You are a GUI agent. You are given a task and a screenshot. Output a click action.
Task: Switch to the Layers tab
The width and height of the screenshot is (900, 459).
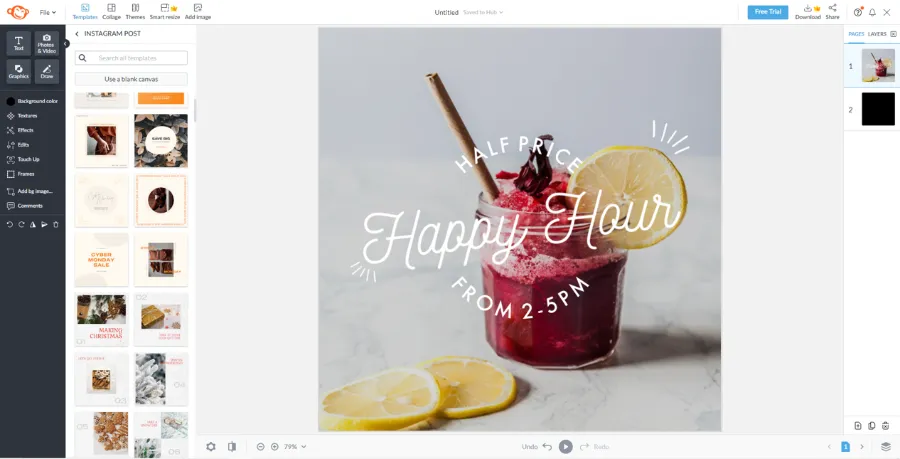(x=877, y=34)
